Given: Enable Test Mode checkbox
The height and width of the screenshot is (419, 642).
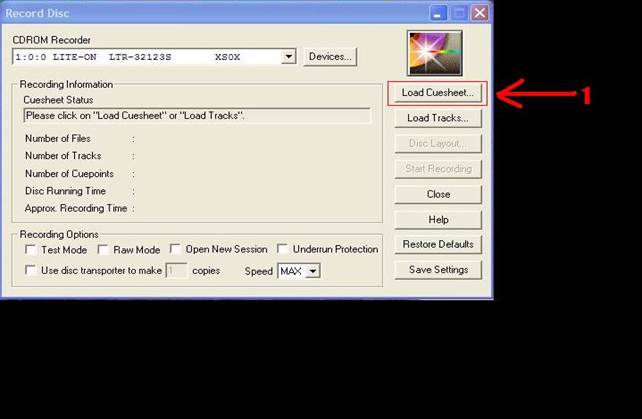Looking at the screenshot, I should [x=31, y=249].
